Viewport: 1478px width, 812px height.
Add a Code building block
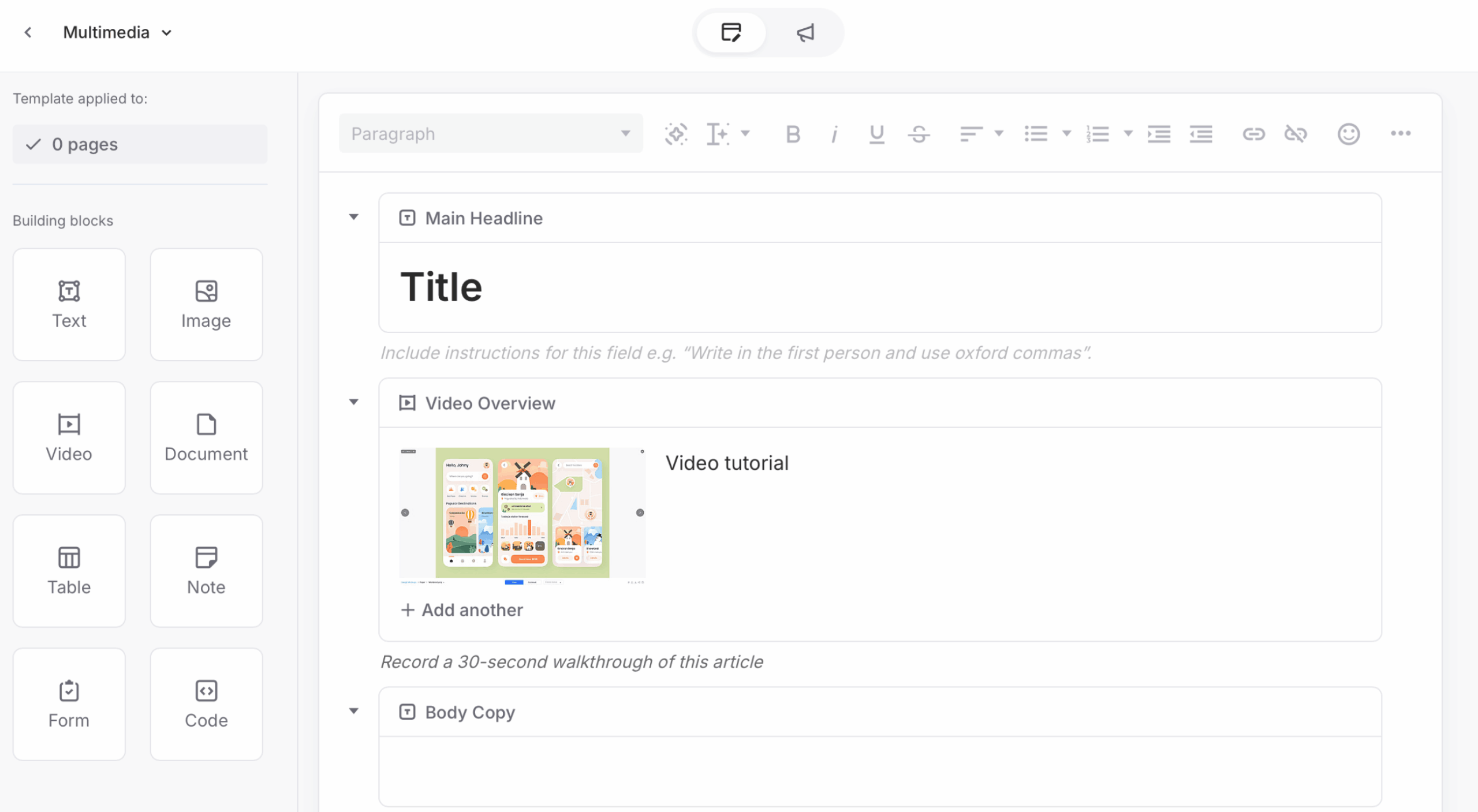point(206,705)
